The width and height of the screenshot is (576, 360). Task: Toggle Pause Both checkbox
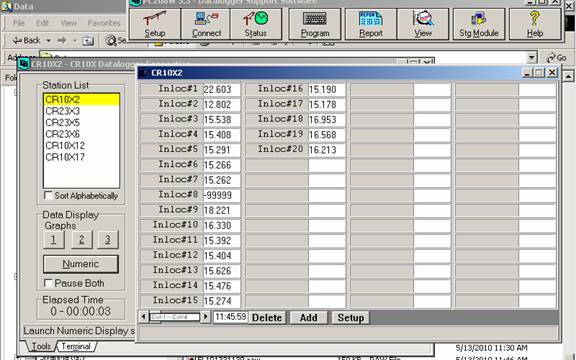click(x=48, y=283)
